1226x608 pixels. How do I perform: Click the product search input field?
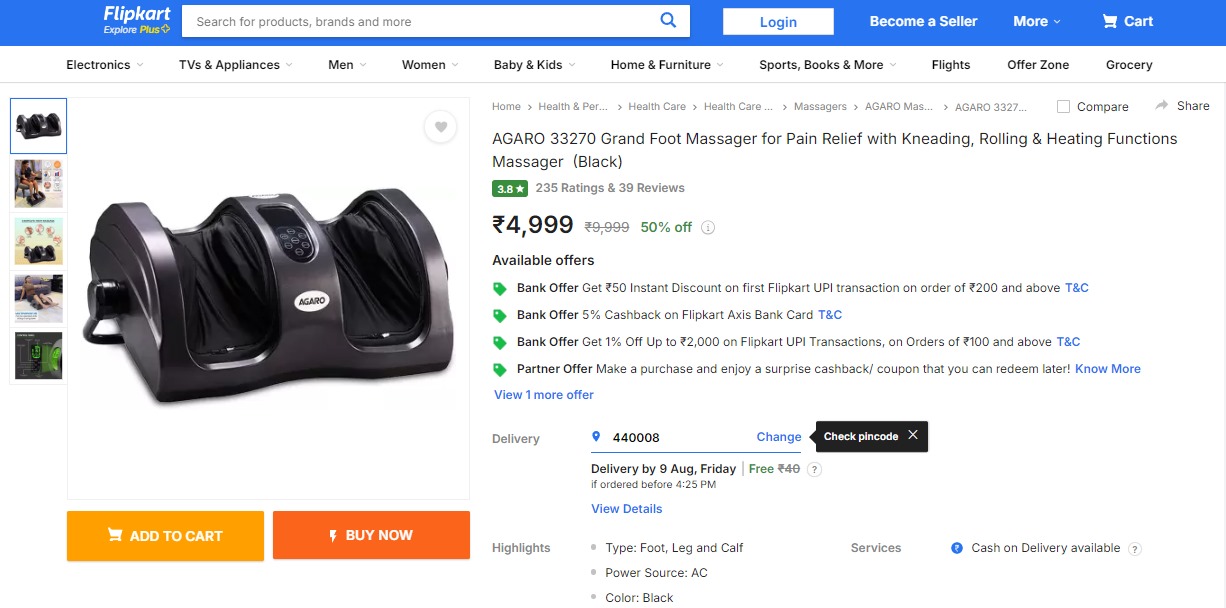(420, 21)
